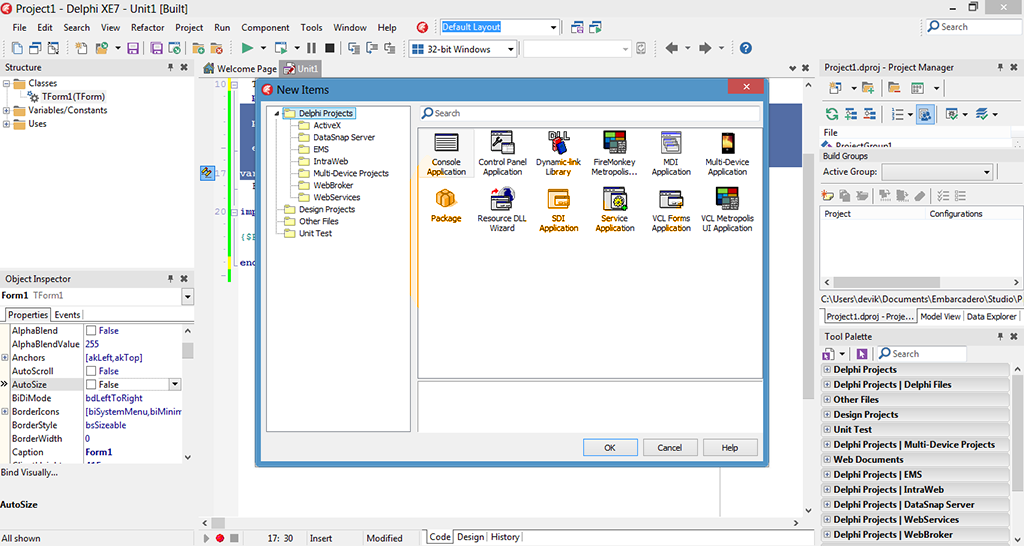Toggle the AutoSize checkbox
Viewport: 1024px width, 546px height.
click(x=91, y=385)
